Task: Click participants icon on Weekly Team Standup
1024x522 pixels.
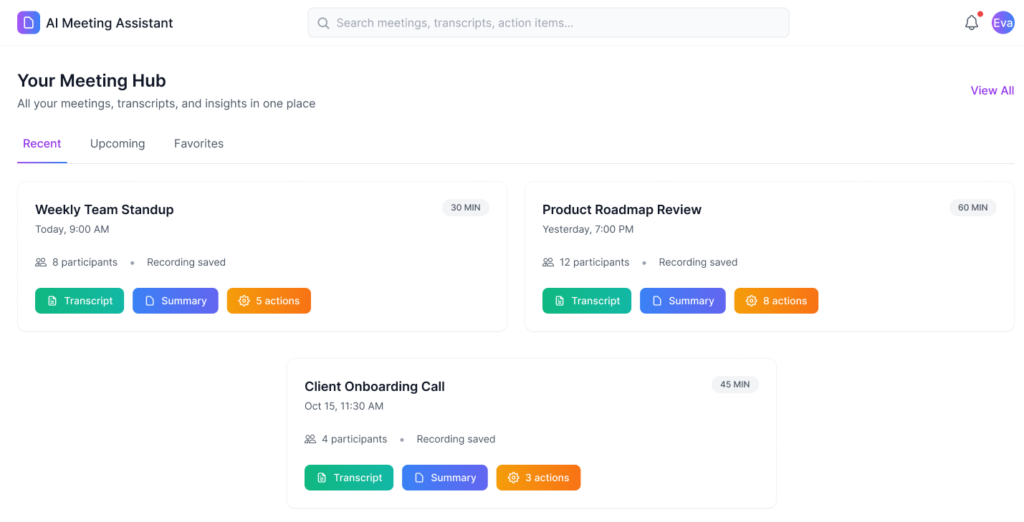Action: 41,262
